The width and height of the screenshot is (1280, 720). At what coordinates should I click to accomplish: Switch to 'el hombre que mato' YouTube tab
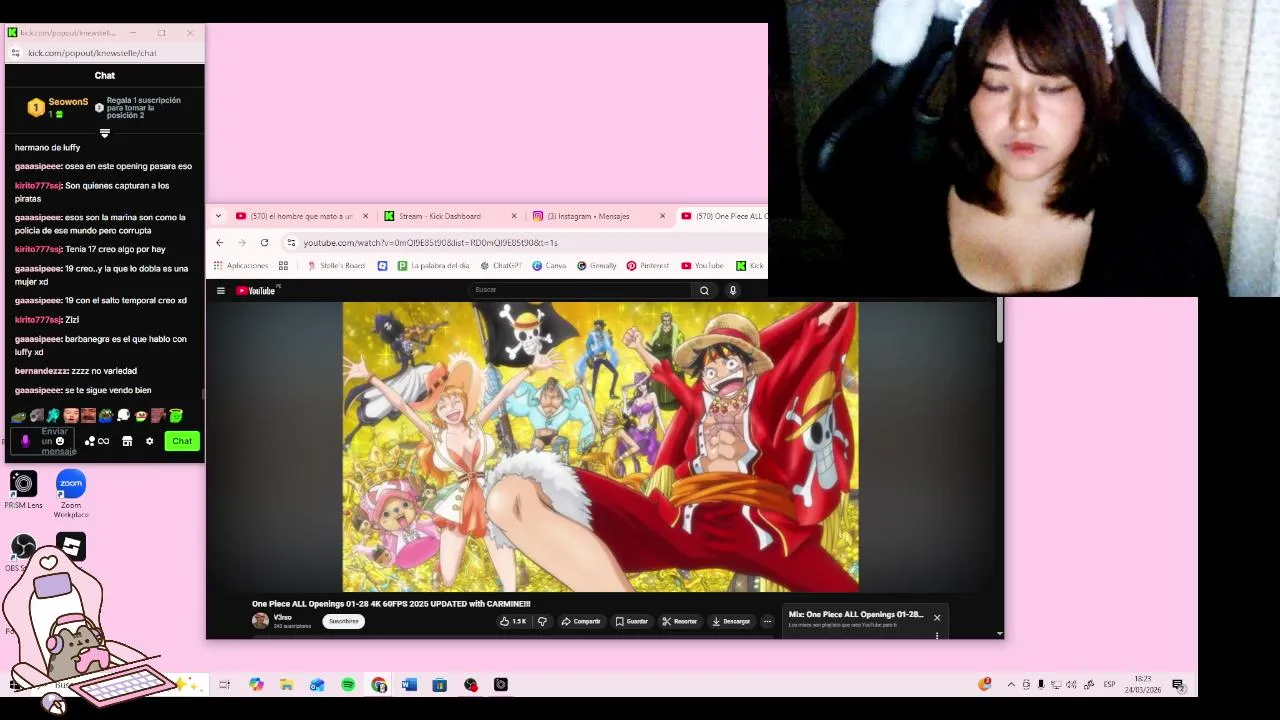tap(300, 216)
